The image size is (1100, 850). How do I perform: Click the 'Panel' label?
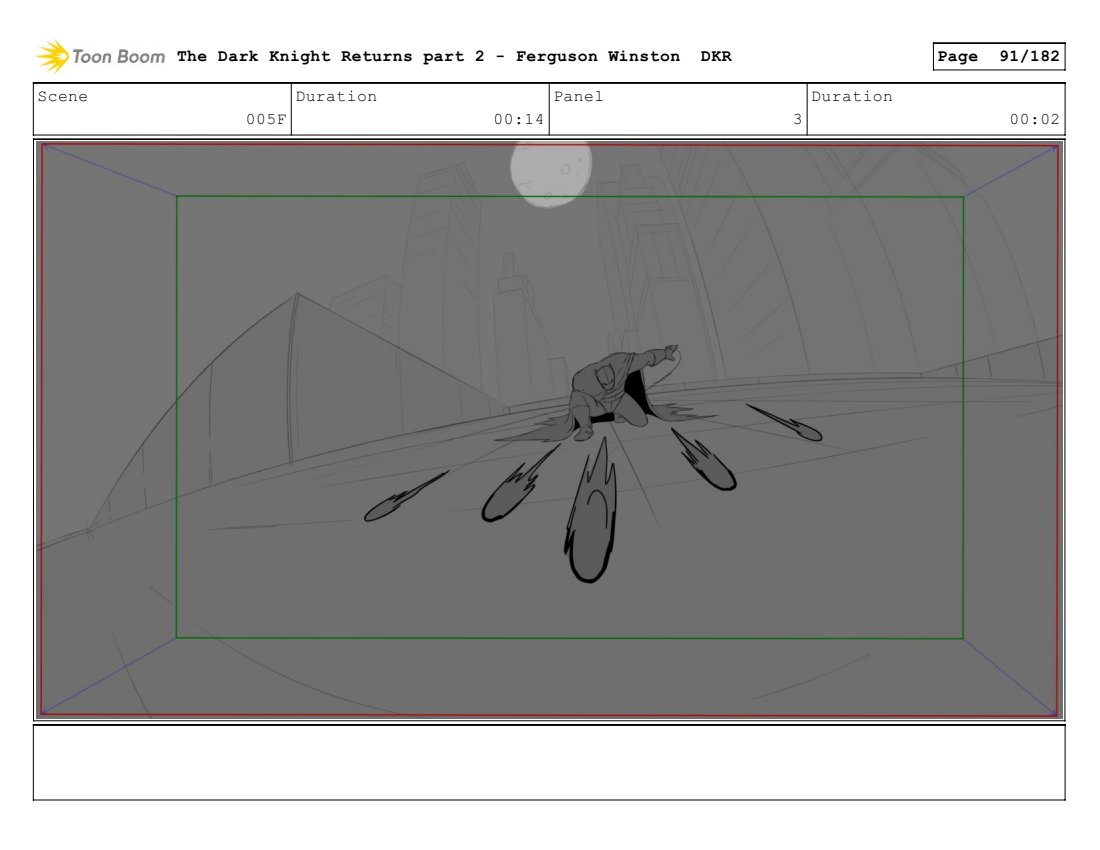tap(578, 96)
